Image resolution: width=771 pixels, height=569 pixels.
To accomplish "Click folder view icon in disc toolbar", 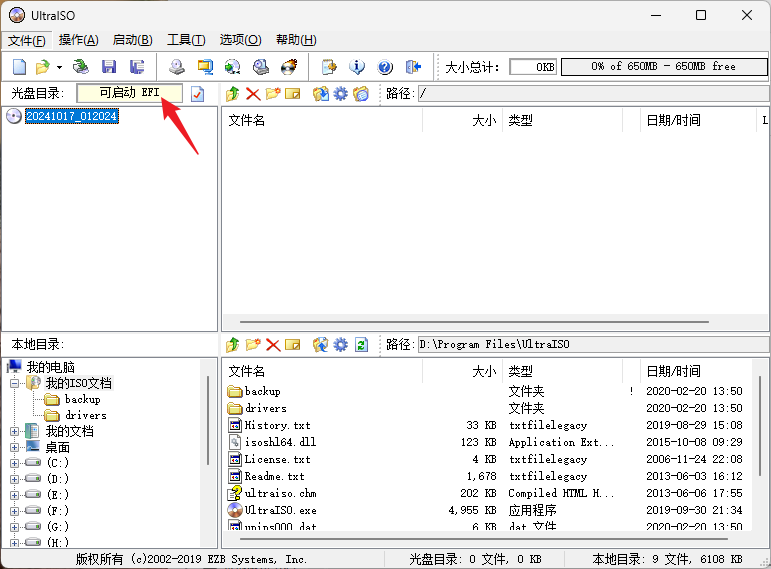I will click(x=361, y=93).
